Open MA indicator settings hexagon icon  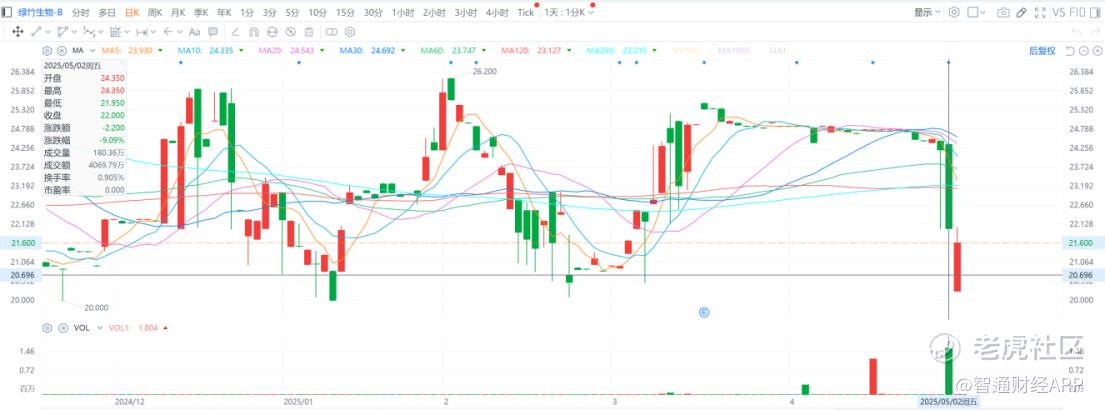tap(47, 51)
